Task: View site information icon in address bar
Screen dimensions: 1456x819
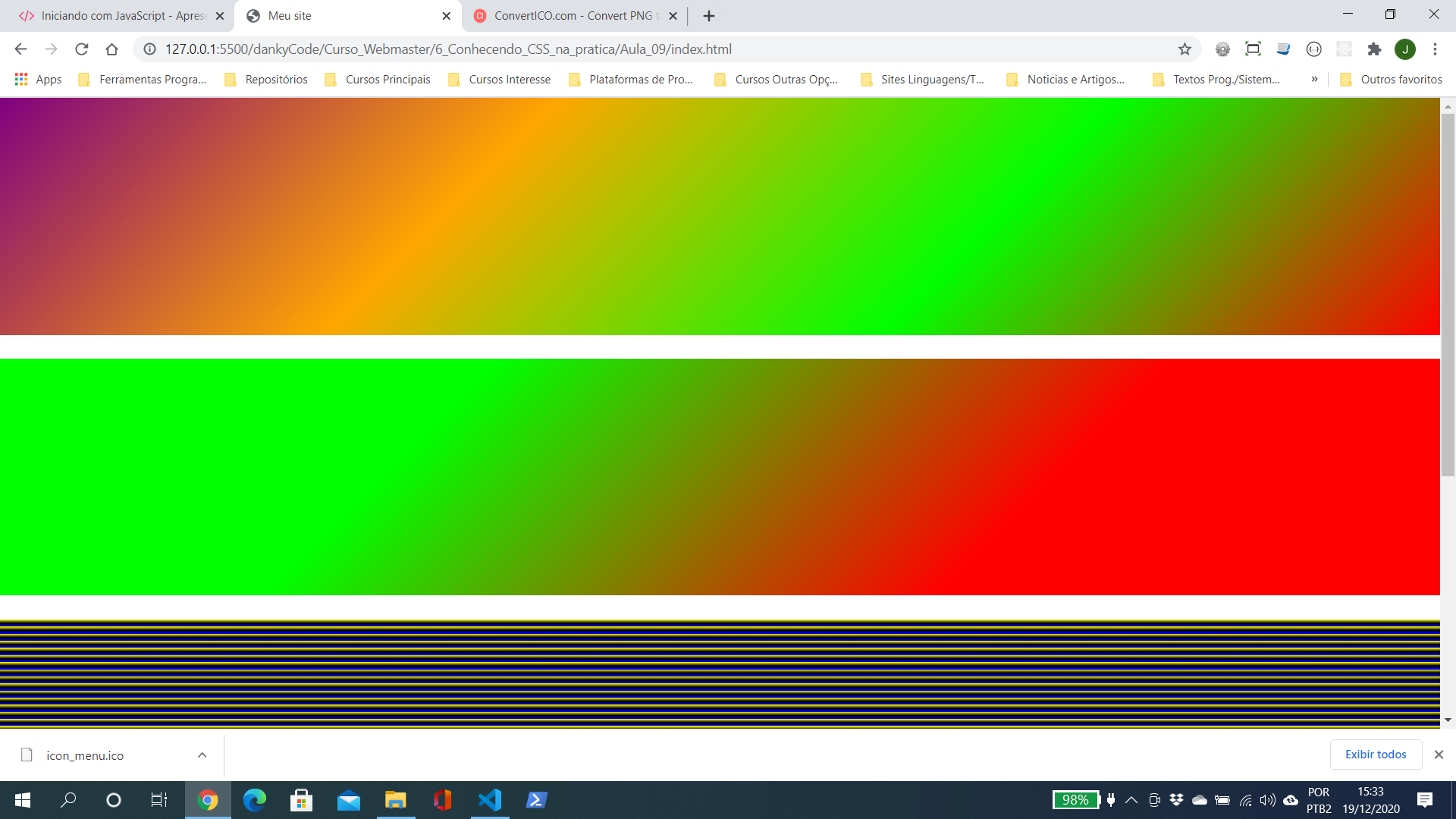Action: pyautogui.click(x=149, y=49)
